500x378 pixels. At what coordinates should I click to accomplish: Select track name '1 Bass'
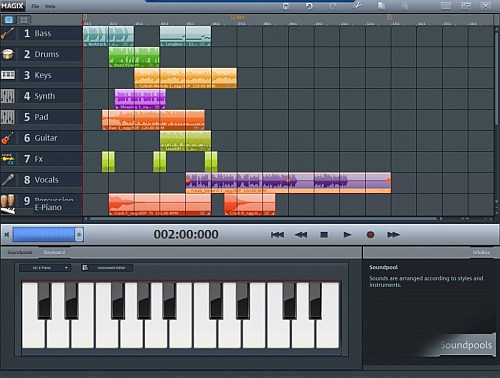tap(37, 33)
